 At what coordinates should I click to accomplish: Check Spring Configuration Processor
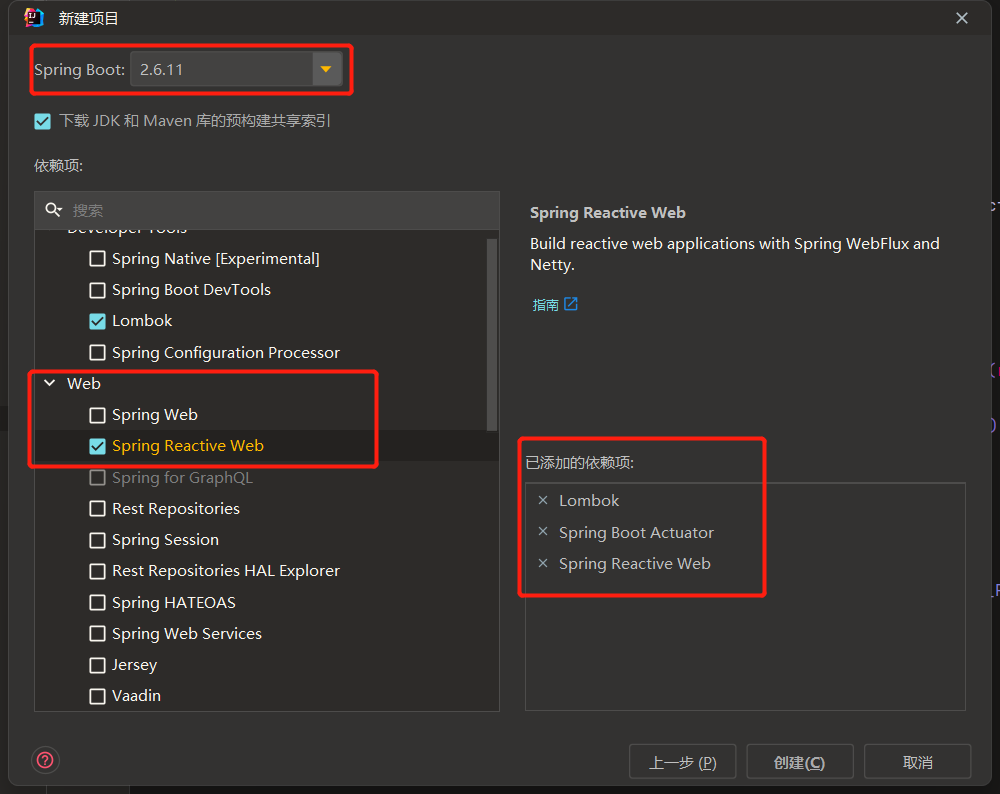(x=98, y=352)
